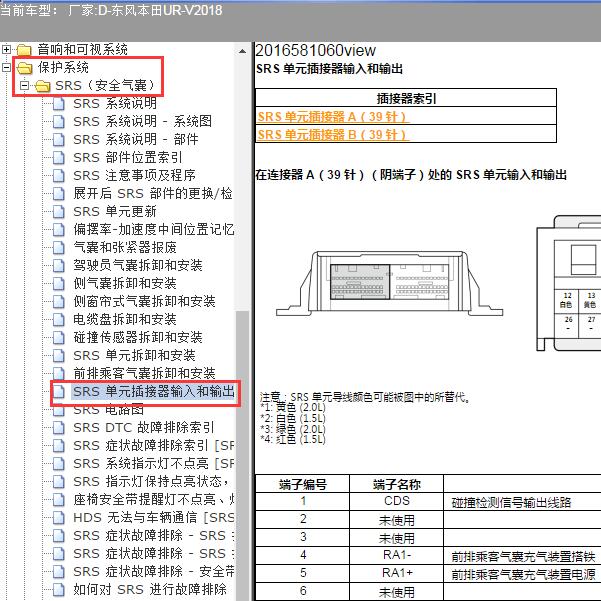The height and width of the screenshot is (601, 601).
Task: Open 侧气囊拆卸和安装 entry
Action: (x=125, y=283)
